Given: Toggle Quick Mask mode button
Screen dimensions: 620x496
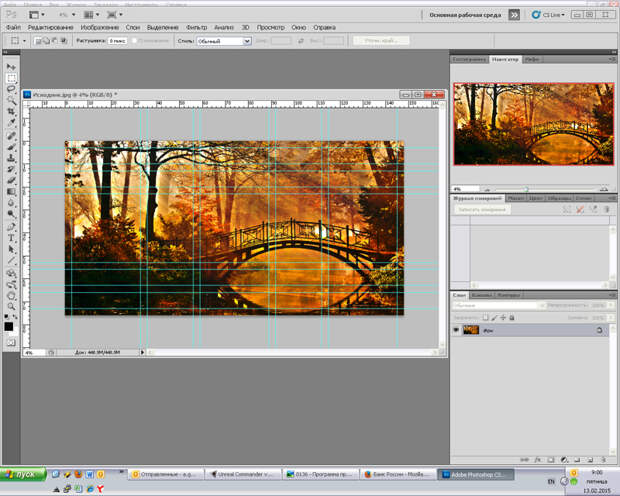Looking at the screenshot, I should click(x=11, y=343).
